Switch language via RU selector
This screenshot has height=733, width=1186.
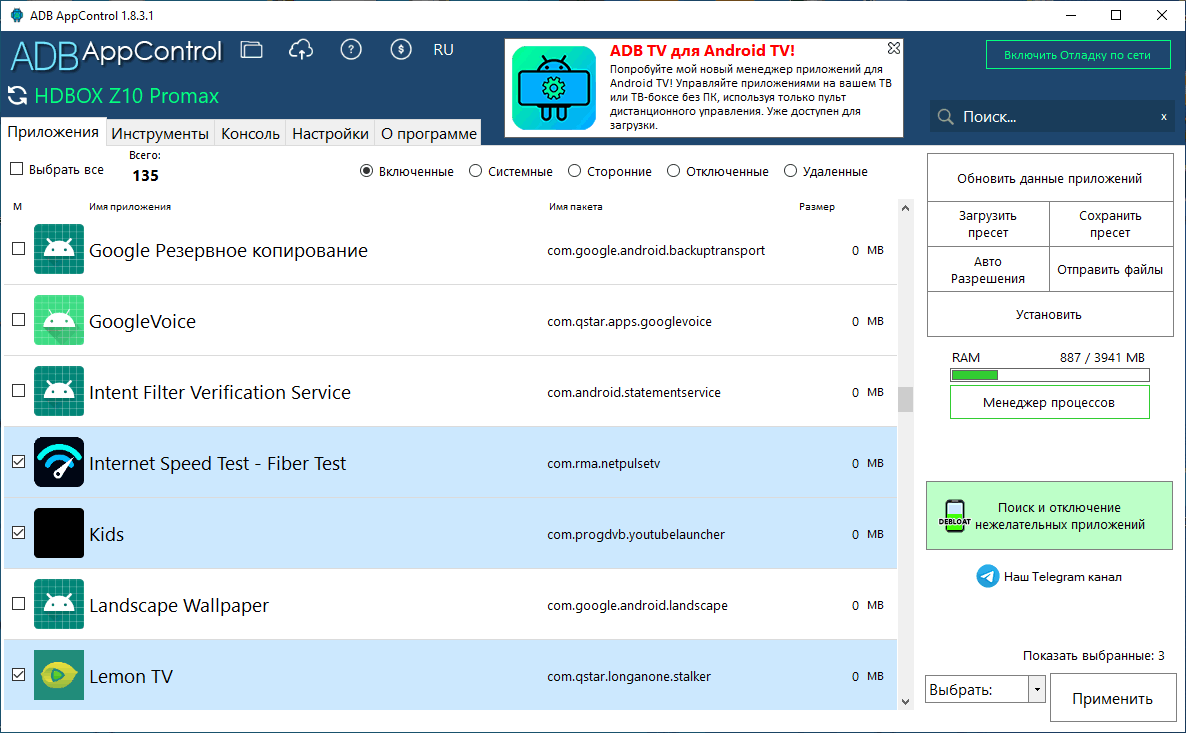tap(443, 50)
